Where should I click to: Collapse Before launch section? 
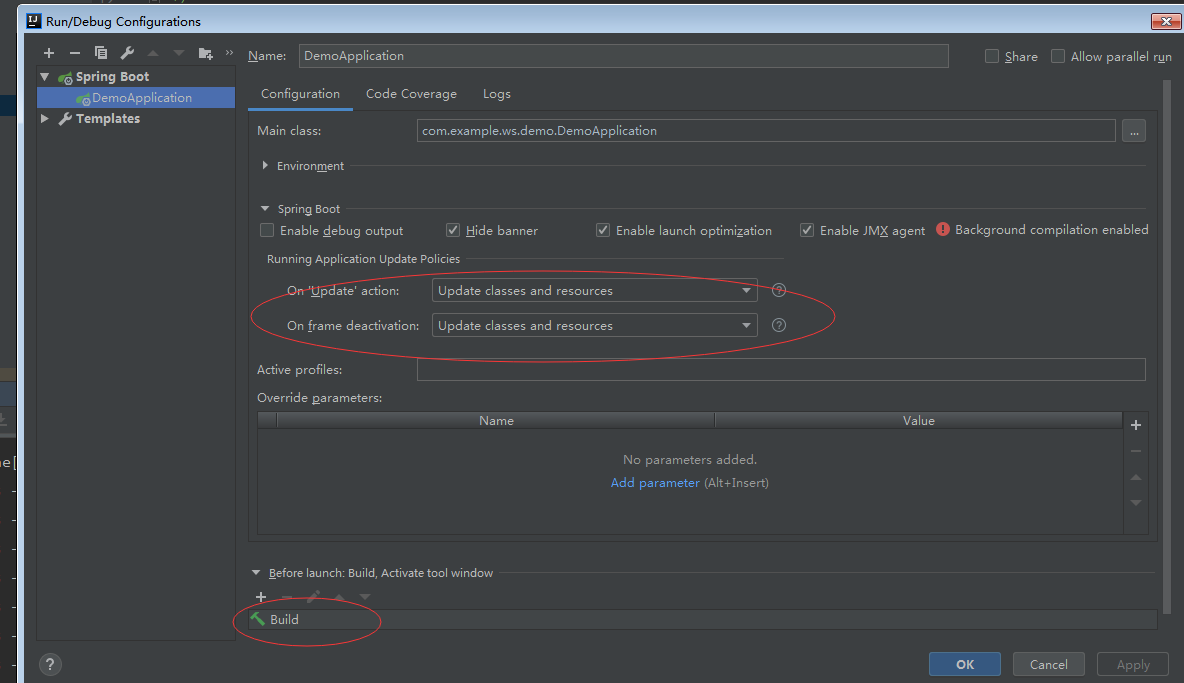tap(256, 573)
